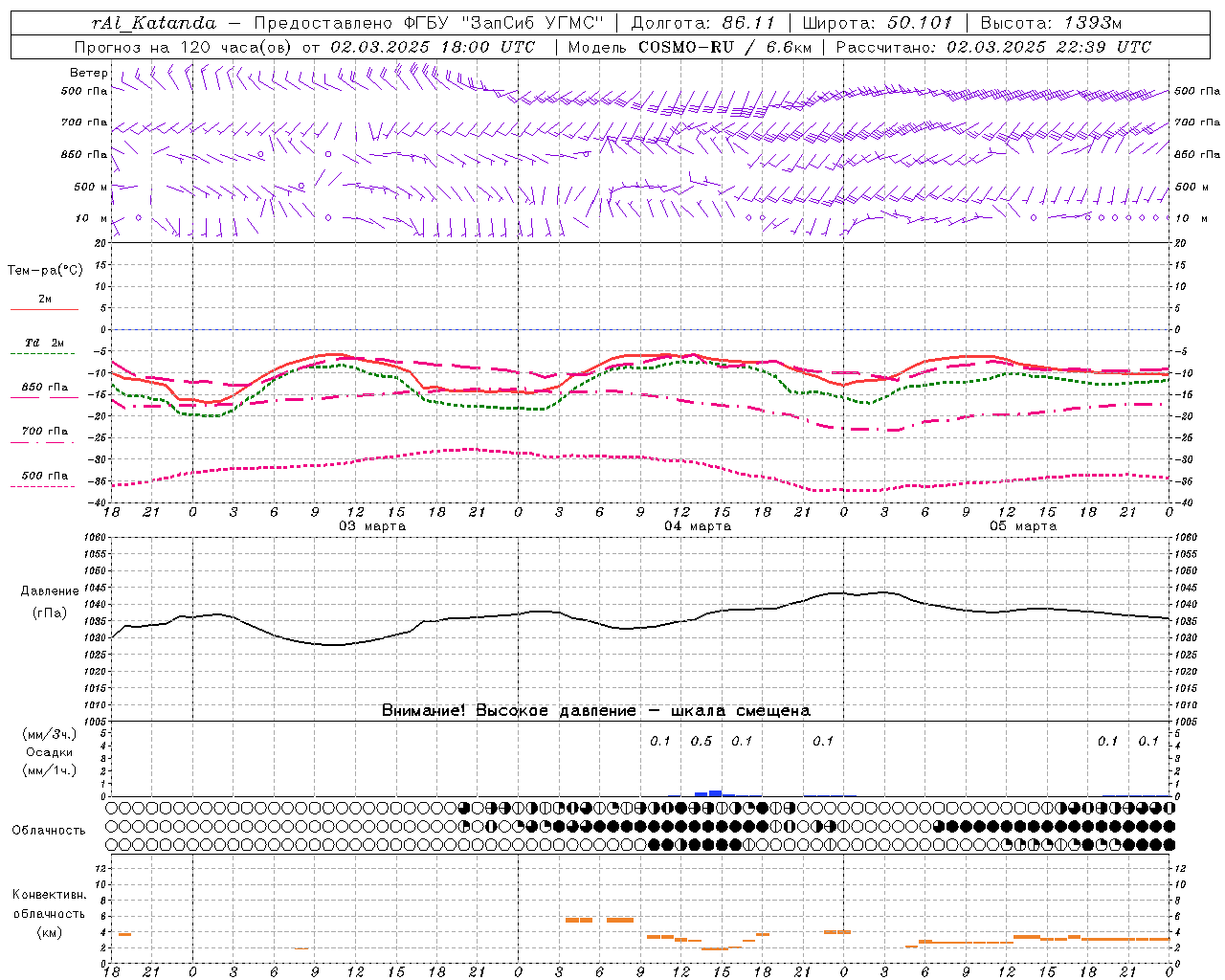Click the Тем-ра(°C) panel label
Viewport: 1225px width, 980px height.
(x=45, y=271)
